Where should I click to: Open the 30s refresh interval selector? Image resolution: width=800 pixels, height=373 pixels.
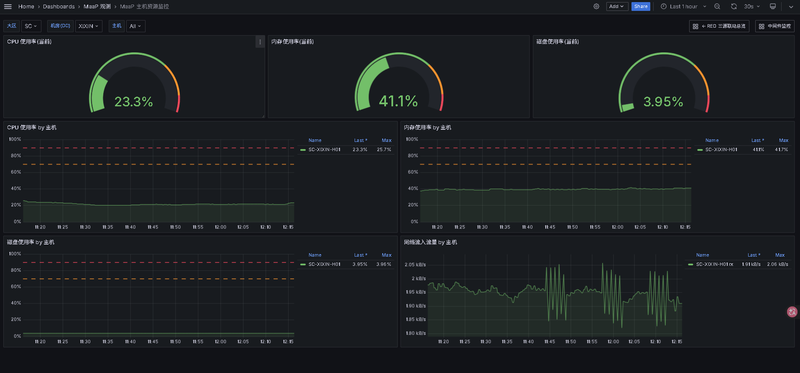click(752, 7)
